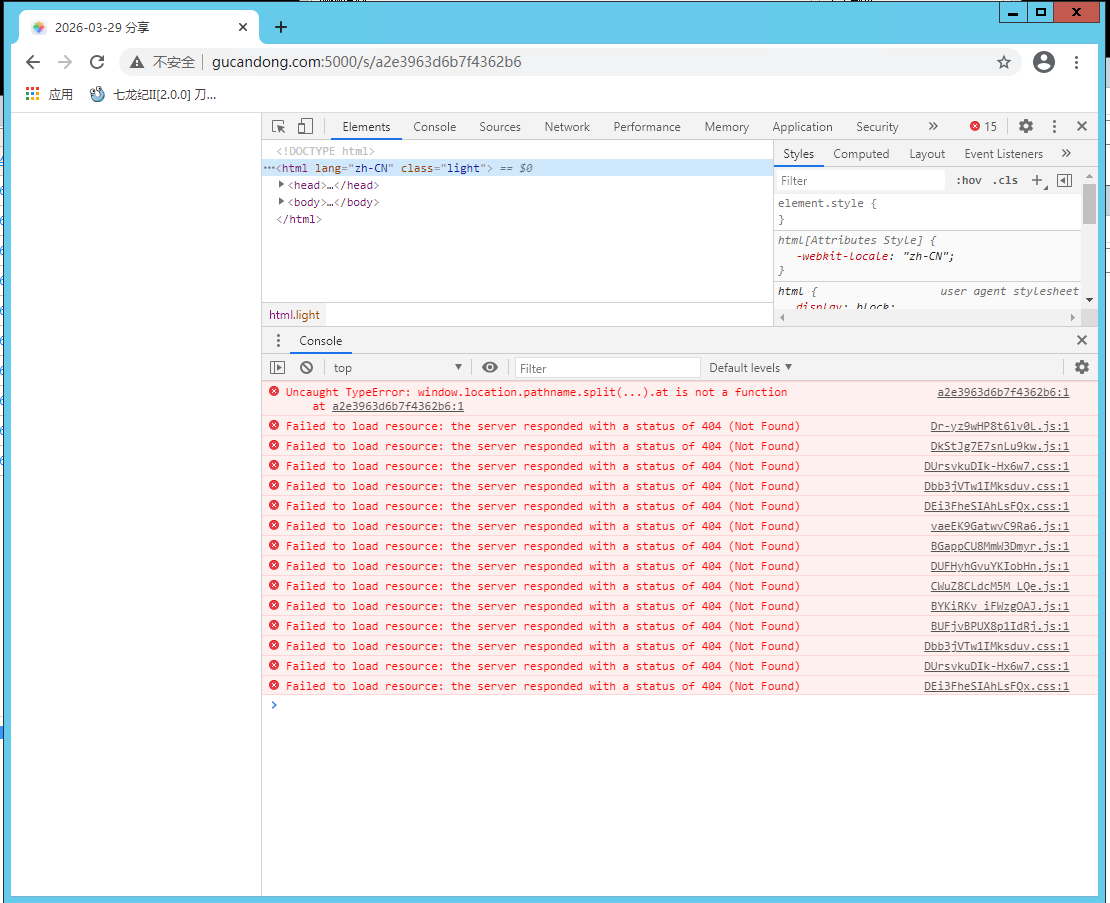Open the Dr-yz9wHP8t6lv0L.js:1 source link
Viewport: 1110px width, 903px height.
tap(1000, 426)
